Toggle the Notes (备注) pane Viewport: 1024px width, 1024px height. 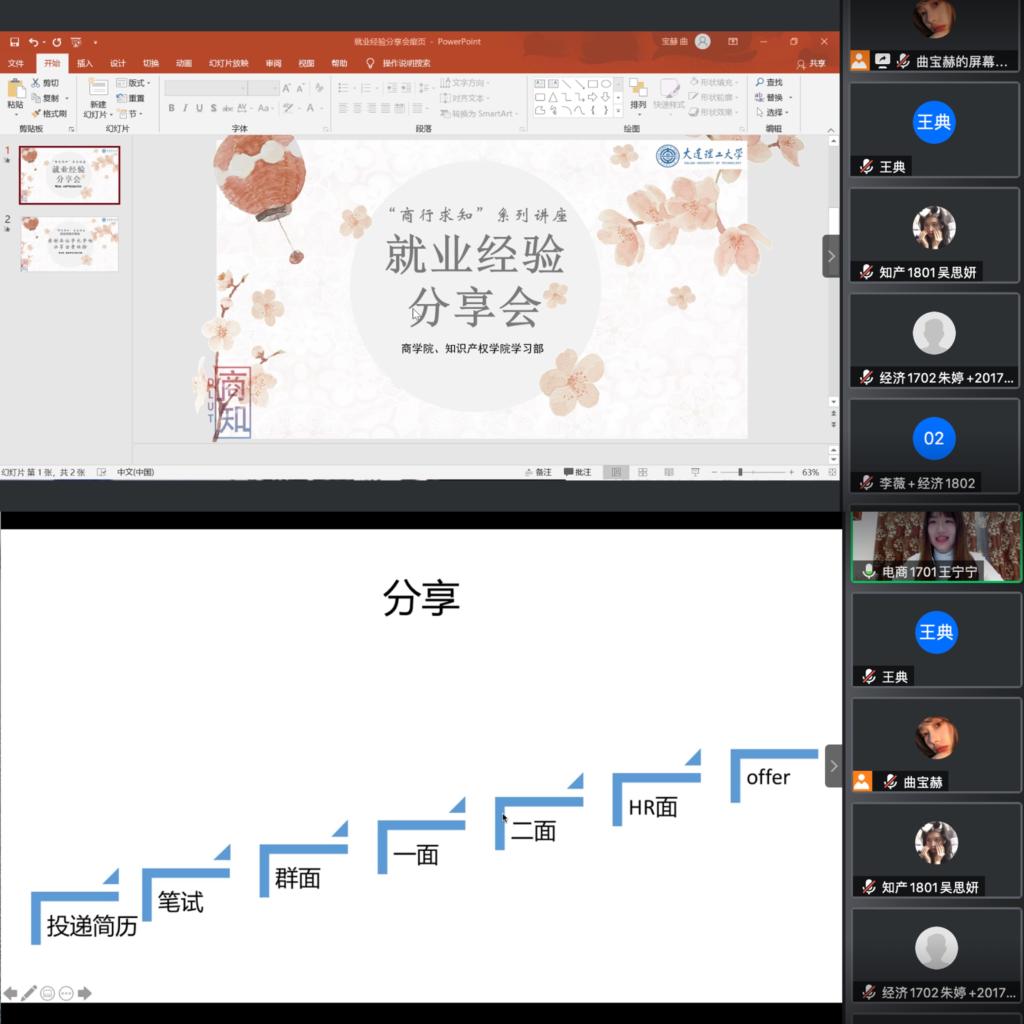538,472
